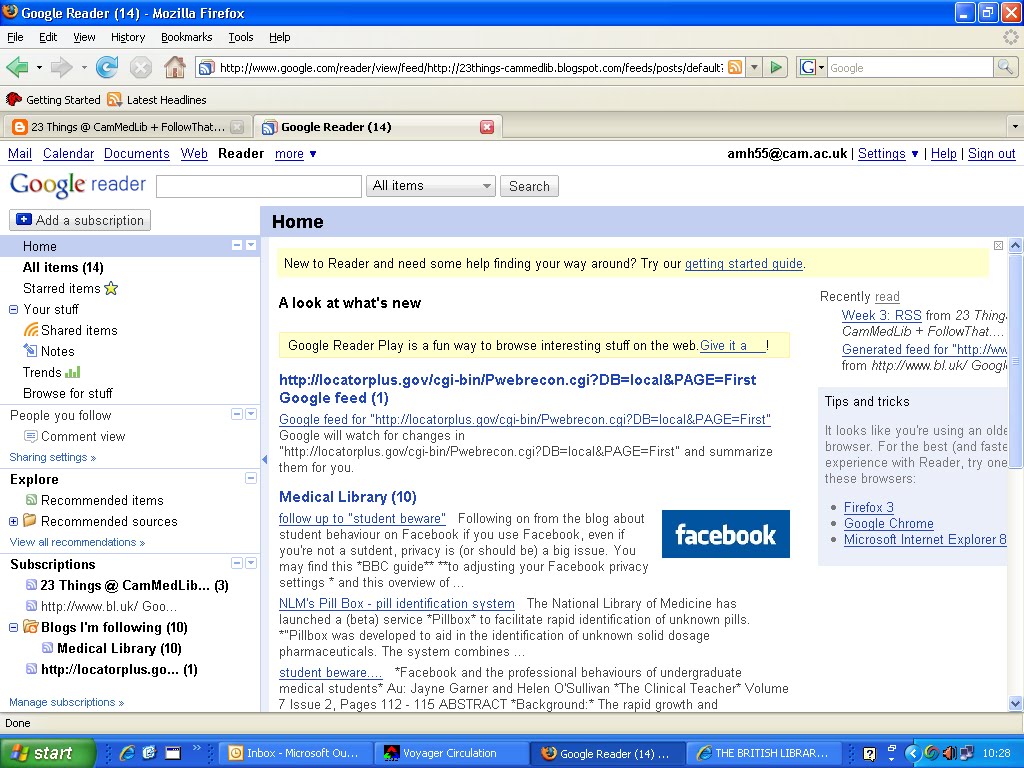Open the Manage subscriptions link
Image resolution: width=1024 pixels, height=768 pixels.
[x=67, y=702]
